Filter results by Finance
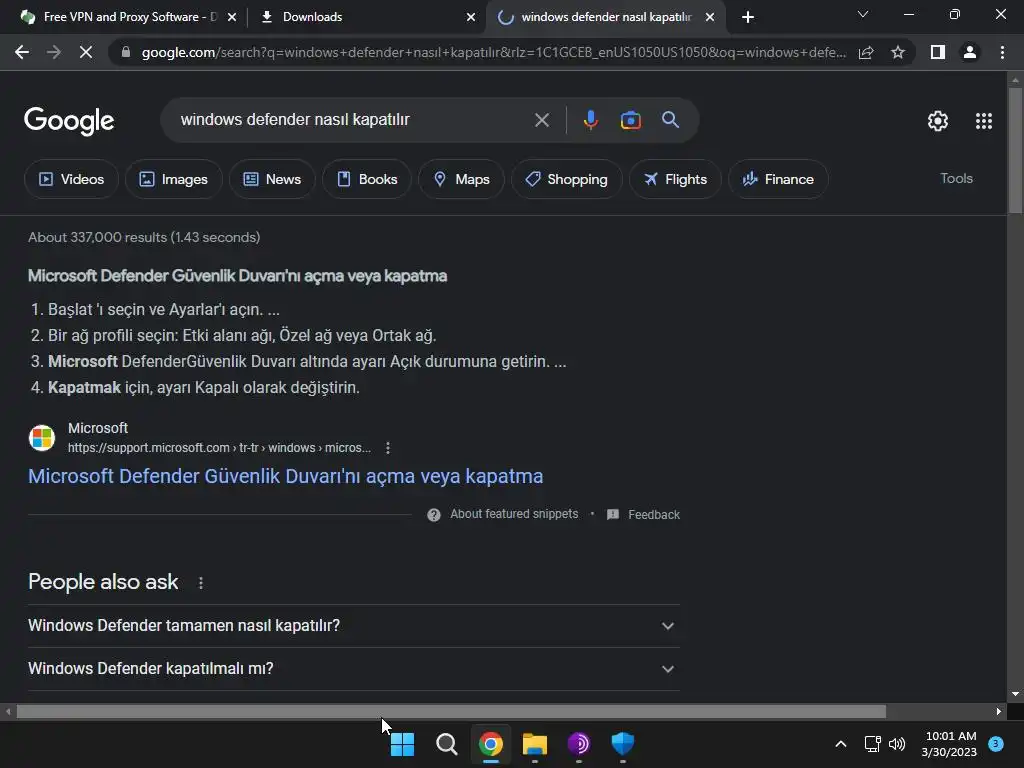 tap(778, 179)
